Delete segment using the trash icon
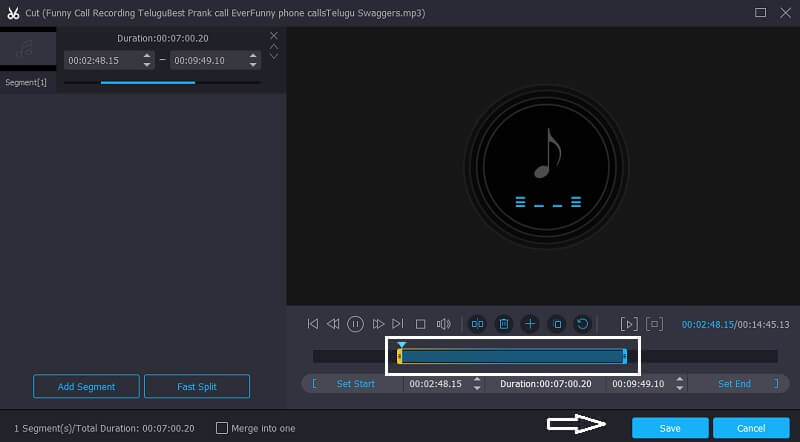The image size is (800, 442). point(504,324)
